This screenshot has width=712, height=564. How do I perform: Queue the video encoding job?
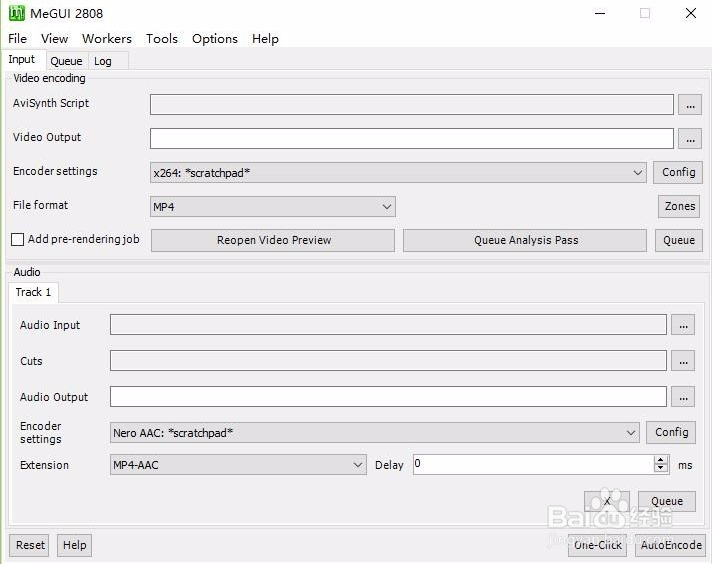[x=678, y=240]
